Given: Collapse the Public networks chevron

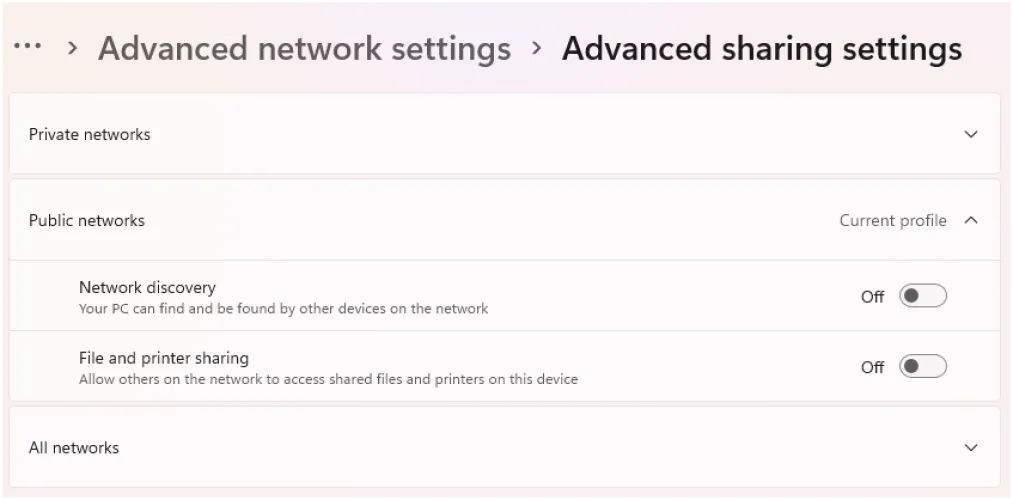Looking at the screenshot, I should tap(970, 220).
